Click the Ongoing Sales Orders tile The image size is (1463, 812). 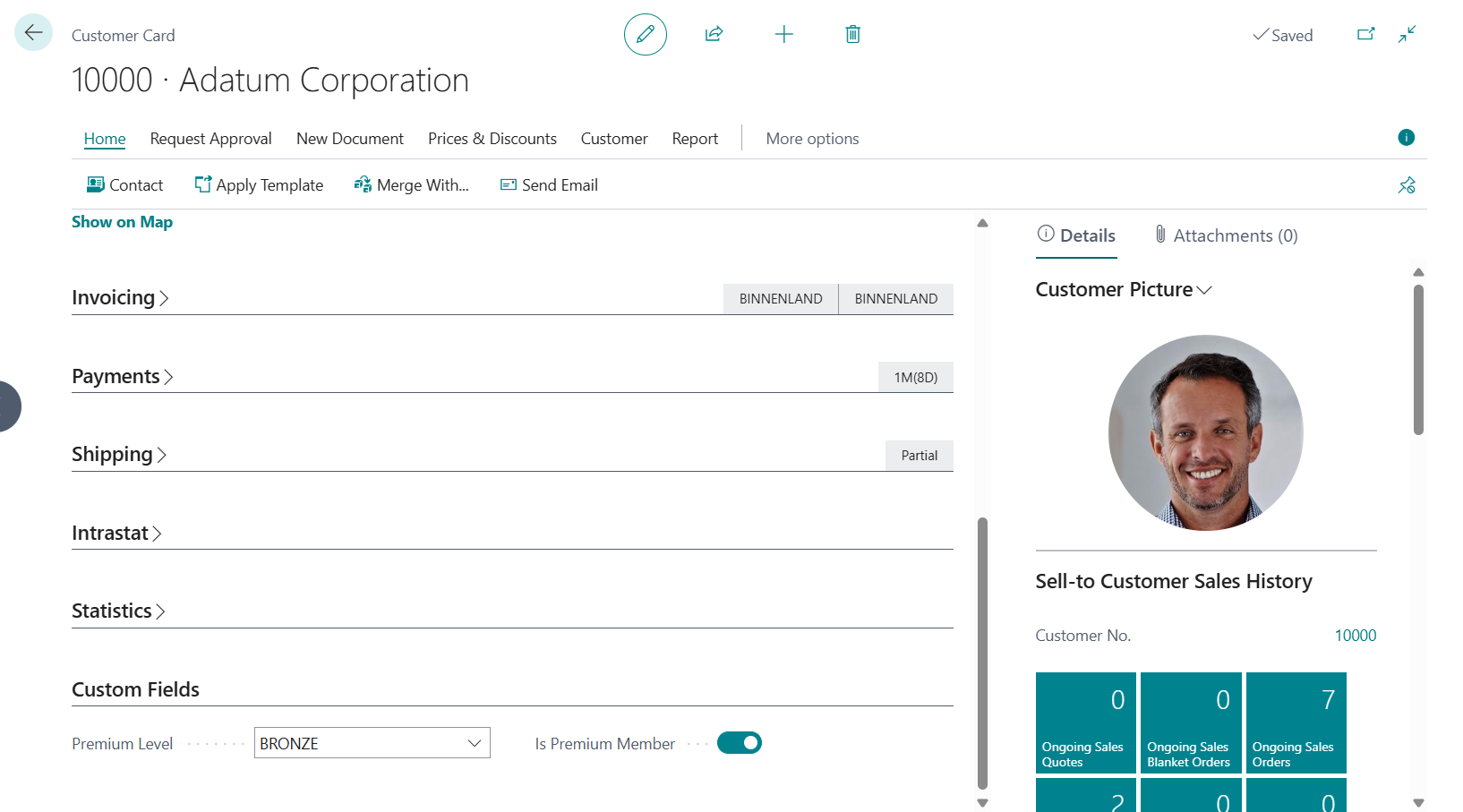(x=1296, y=722)
